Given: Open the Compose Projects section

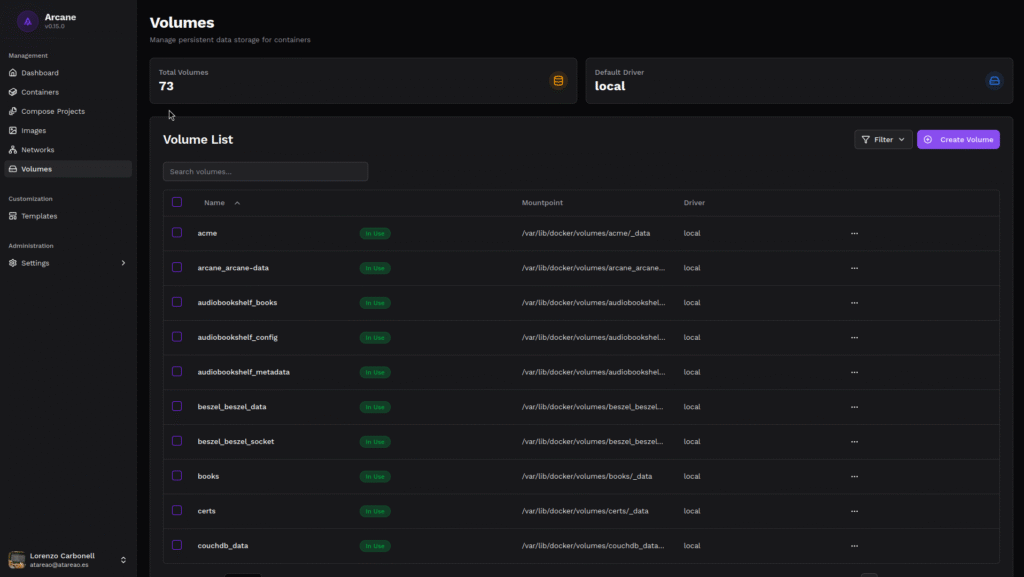Looking at the screenshot, I should pos(52,111).
